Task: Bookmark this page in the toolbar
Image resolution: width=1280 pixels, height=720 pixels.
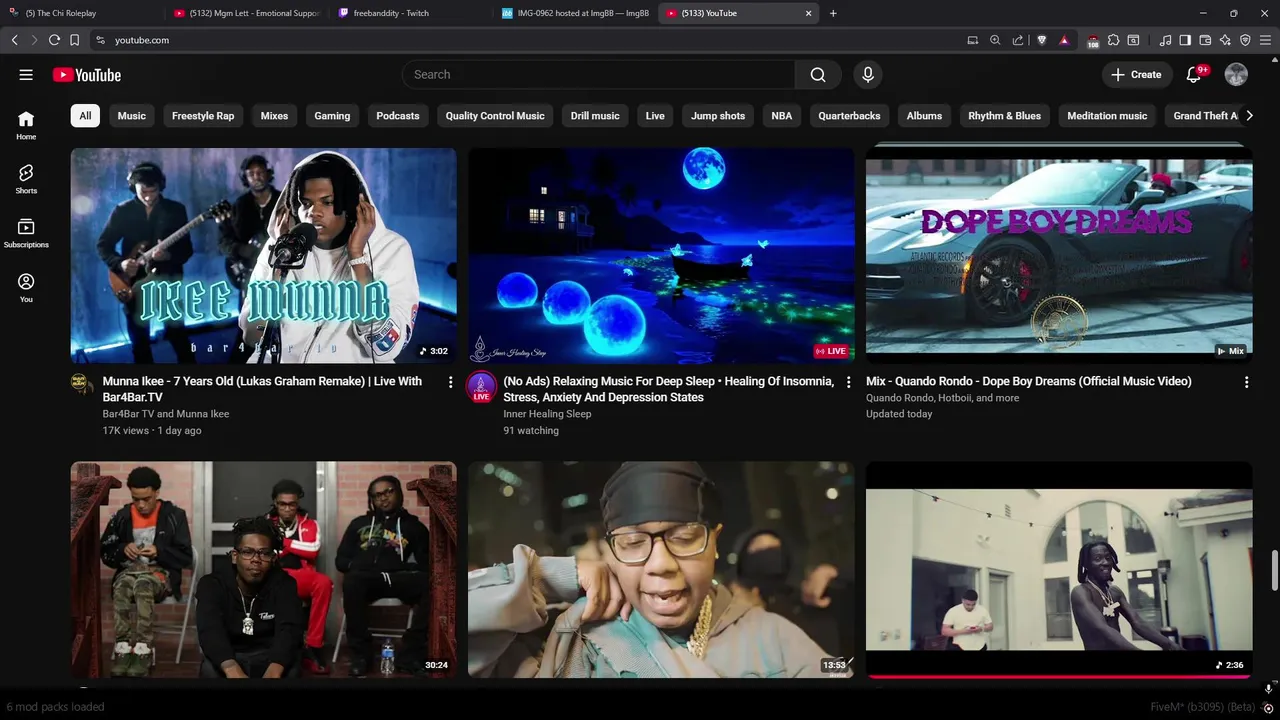Action: point(74,40)
